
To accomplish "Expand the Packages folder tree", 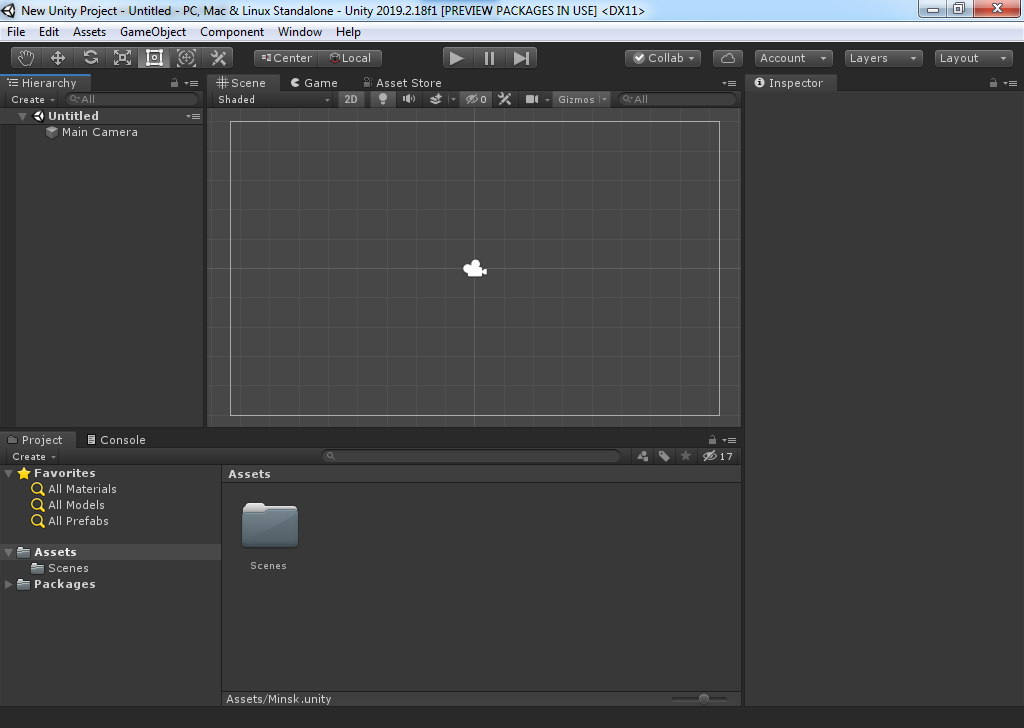I will [x=10, y=584].
